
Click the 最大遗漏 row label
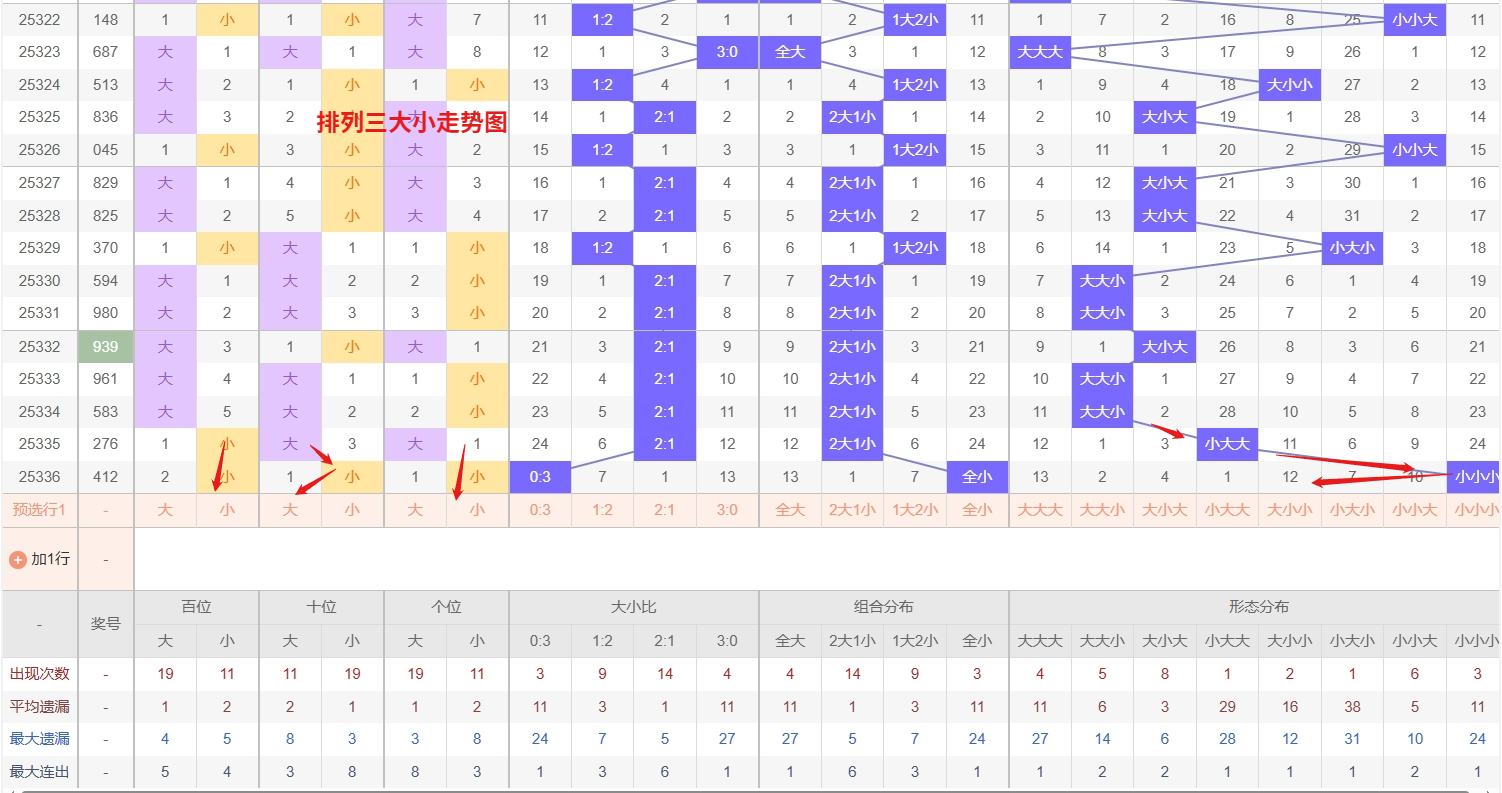(39, 739)
